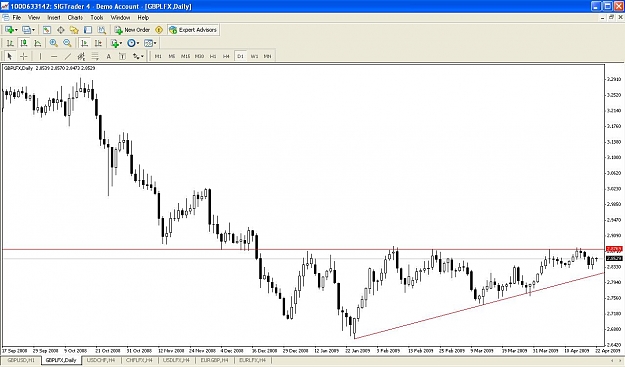
Task: Choose the text 'A' drawing tool
Action: 108,56
